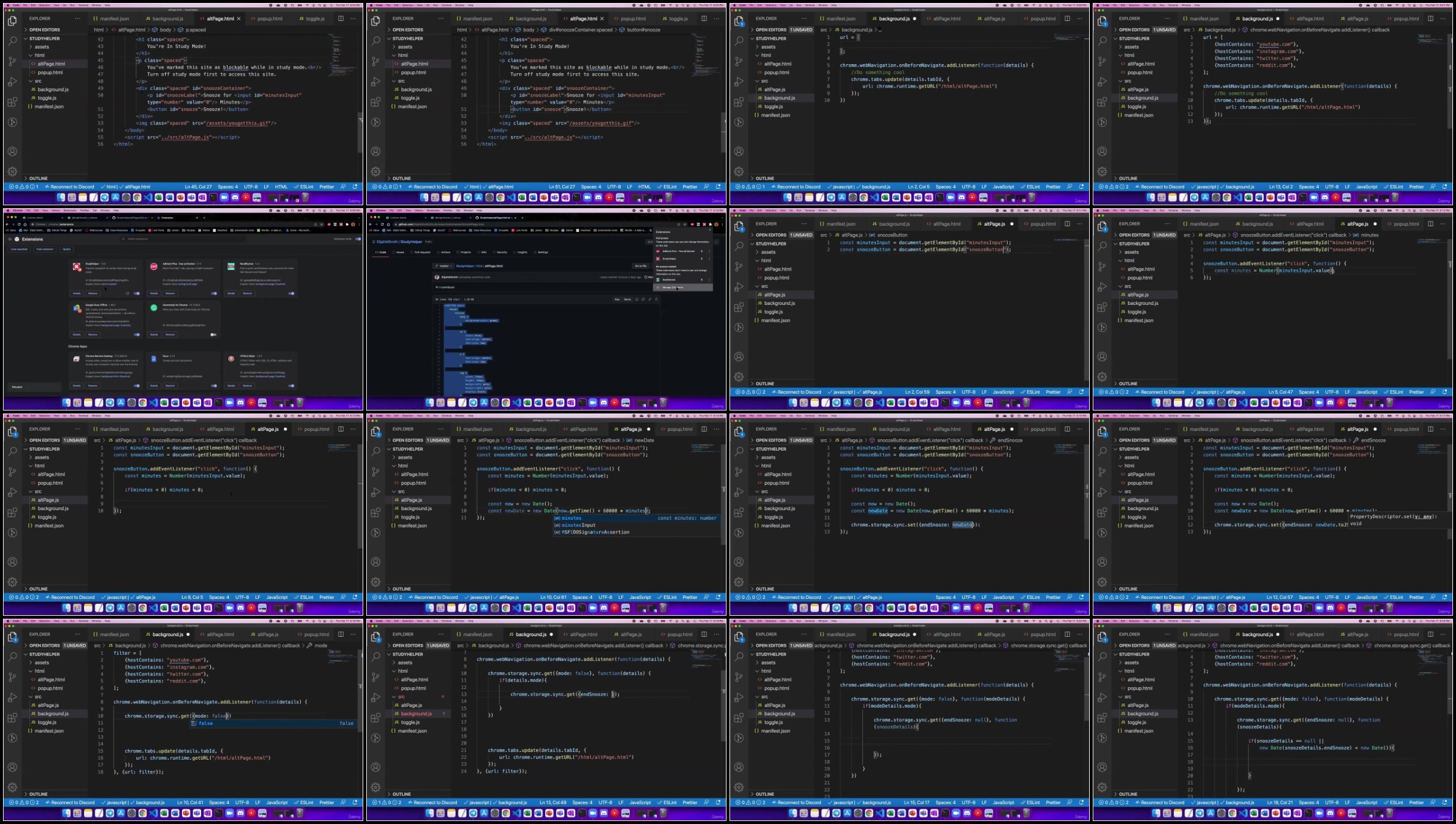Click Update button on the Extensions page
The height and width of the screenshot is (824, 1456).
(x=67, y=249)
